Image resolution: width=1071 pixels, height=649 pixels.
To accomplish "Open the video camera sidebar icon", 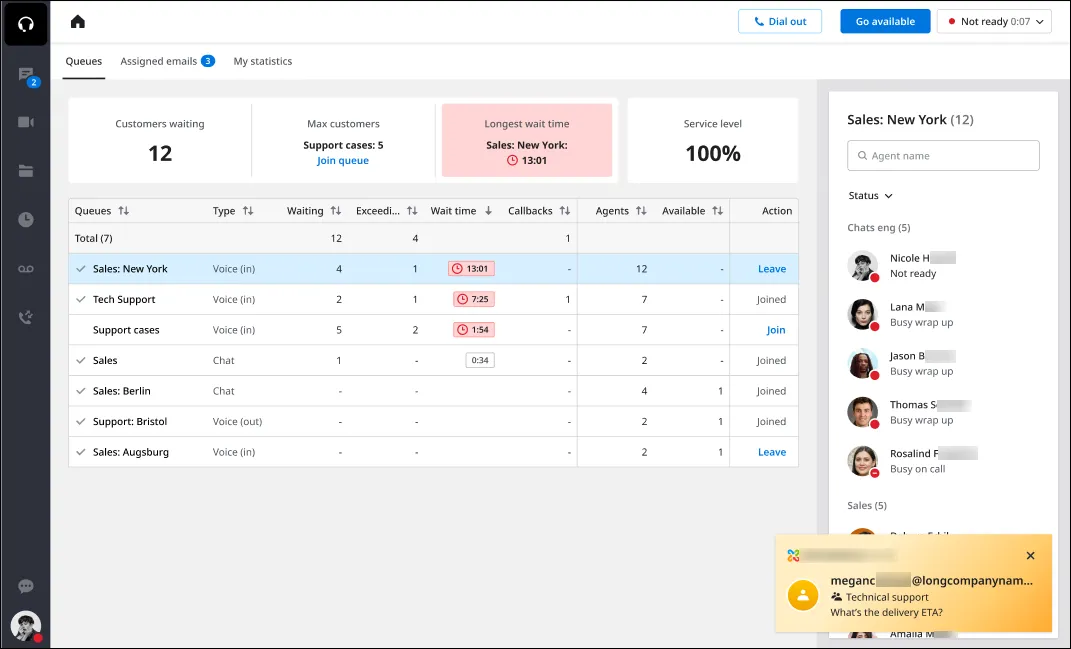I will tap(26, 122).
